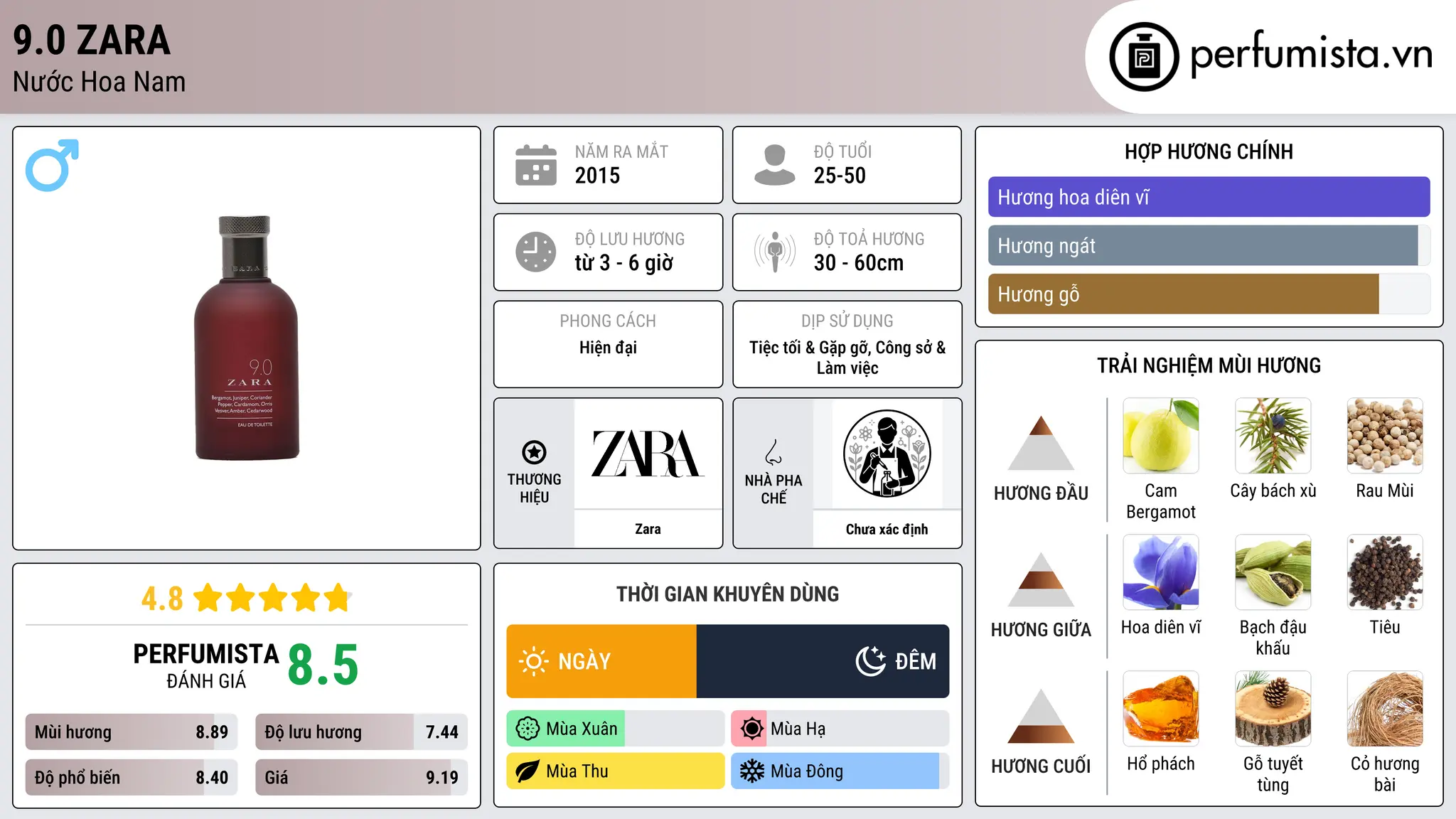Select the Bạch đậu khấu note image

tap(1273, 572)
